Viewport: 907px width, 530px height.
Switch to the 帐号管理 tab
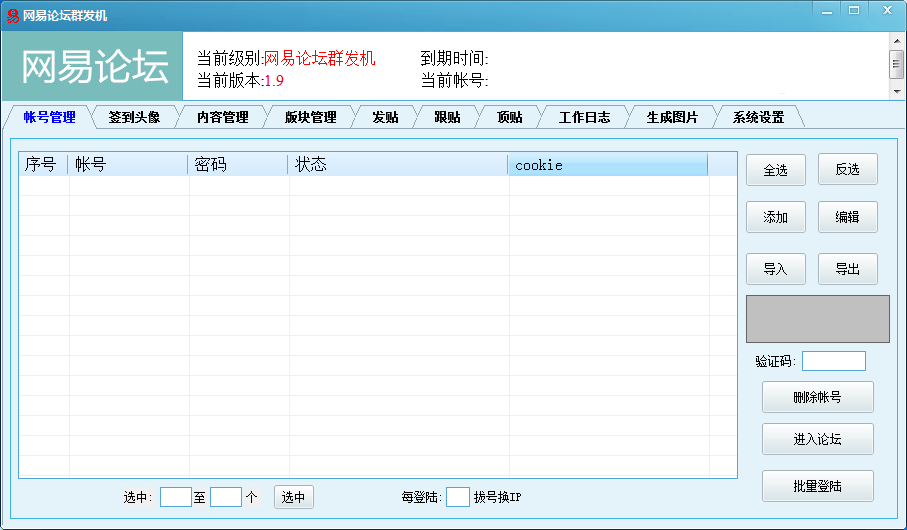[x=49, y=117]
